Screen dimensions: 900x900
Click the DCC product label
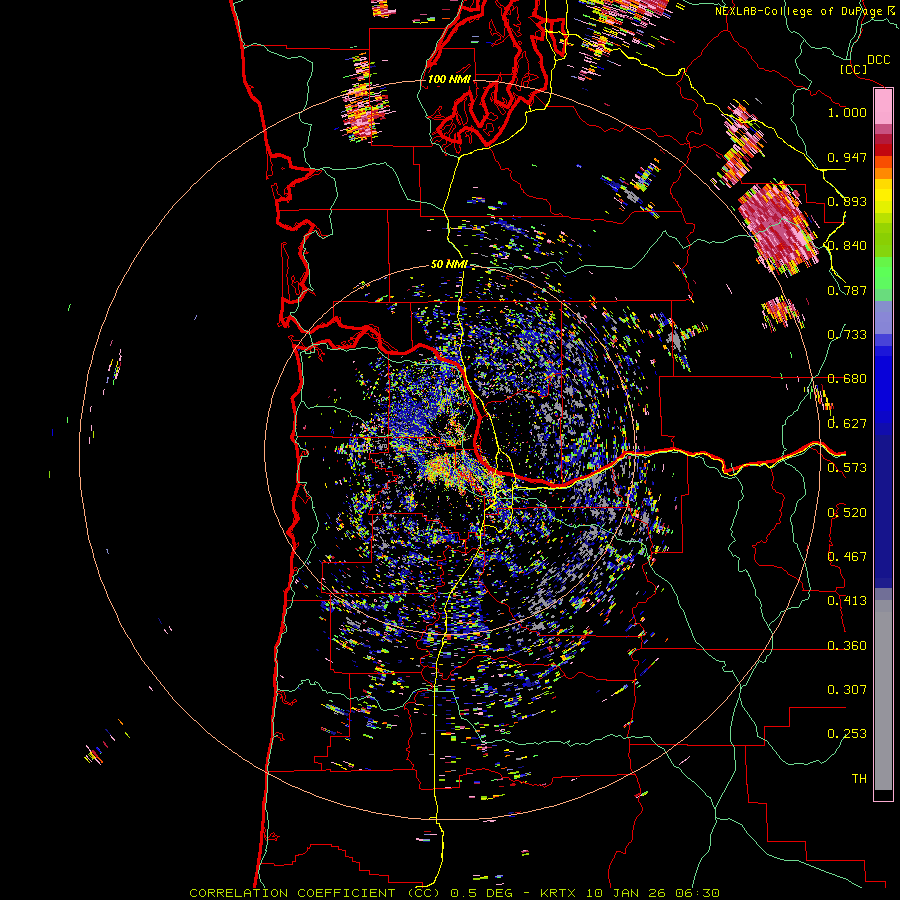[878, 60]
